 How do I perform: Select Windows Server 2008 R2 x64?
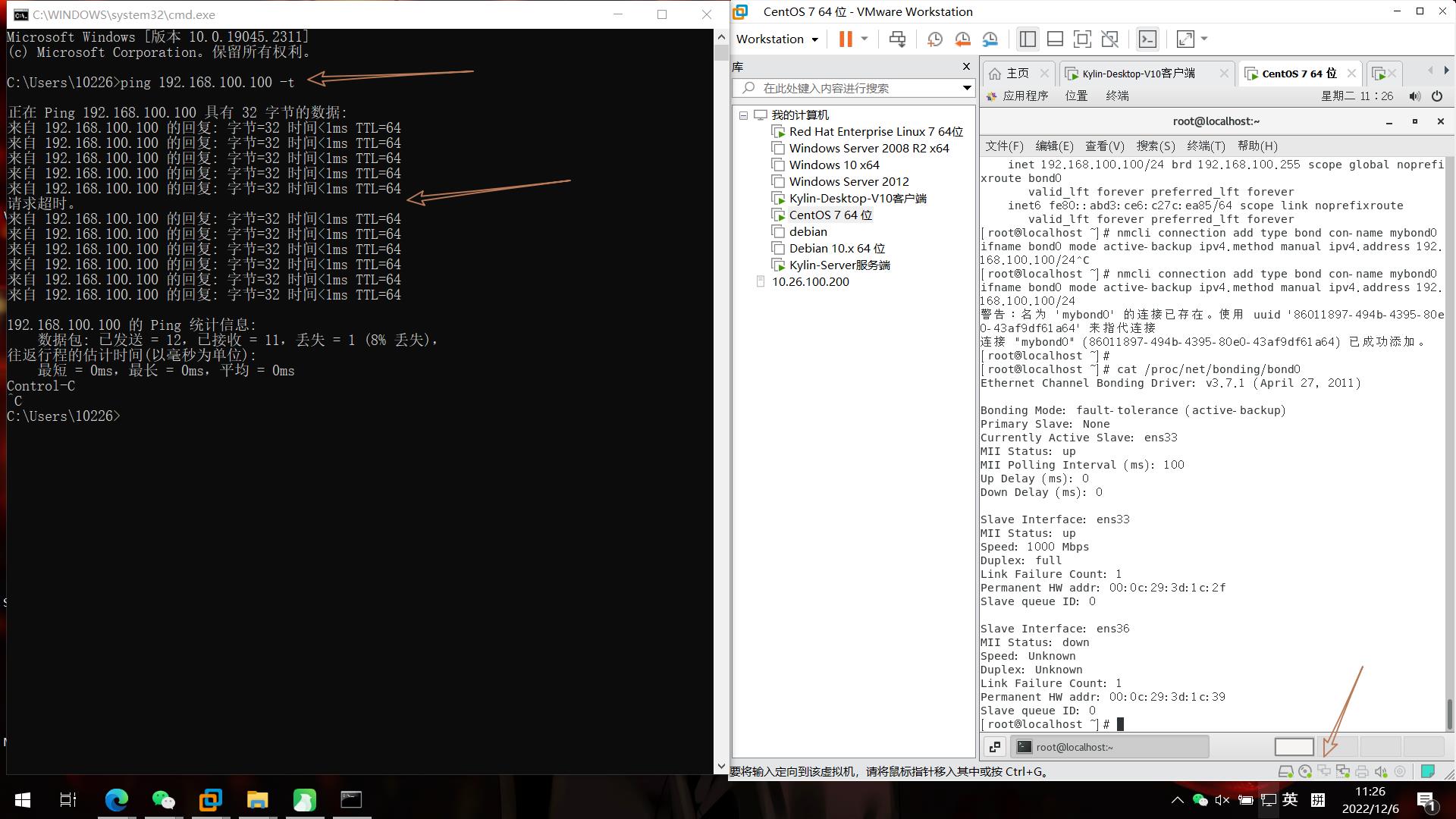pos(869,149)
